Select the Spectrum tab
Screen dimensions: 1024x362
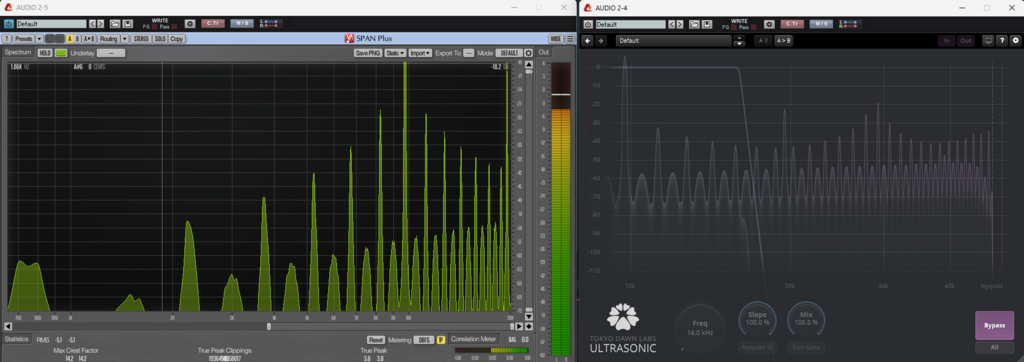point(18,52)
